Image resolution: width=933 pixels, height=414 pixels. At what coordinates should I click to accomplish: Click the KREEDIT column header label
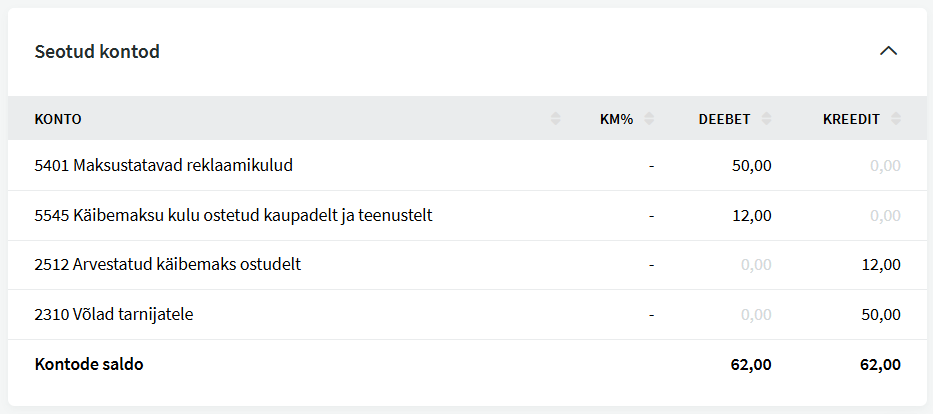(851, 119)
